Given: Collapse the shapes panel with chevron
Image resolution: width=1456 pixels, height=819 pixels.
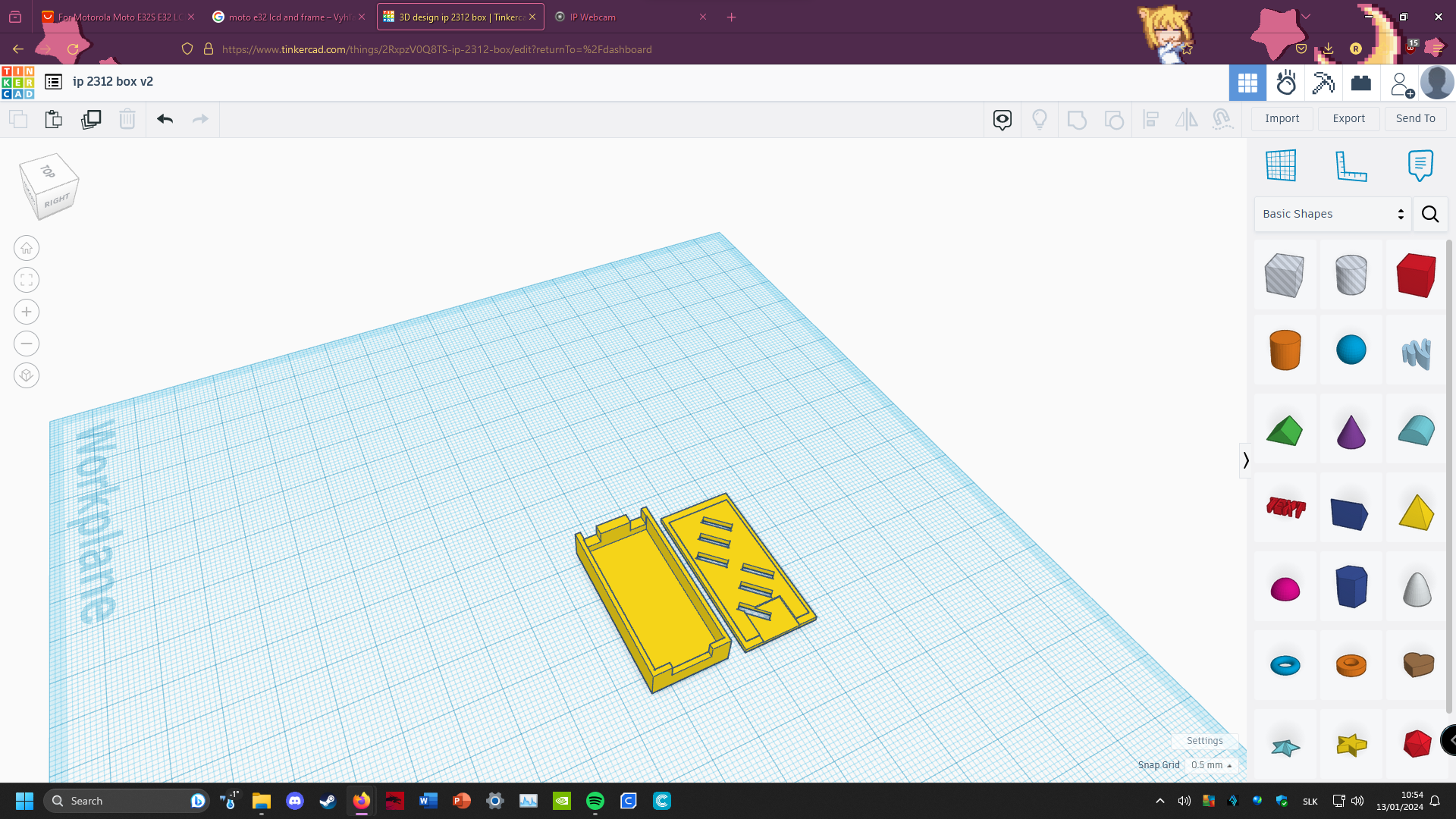Looking at the screenshot, I should coord(1245,460).
